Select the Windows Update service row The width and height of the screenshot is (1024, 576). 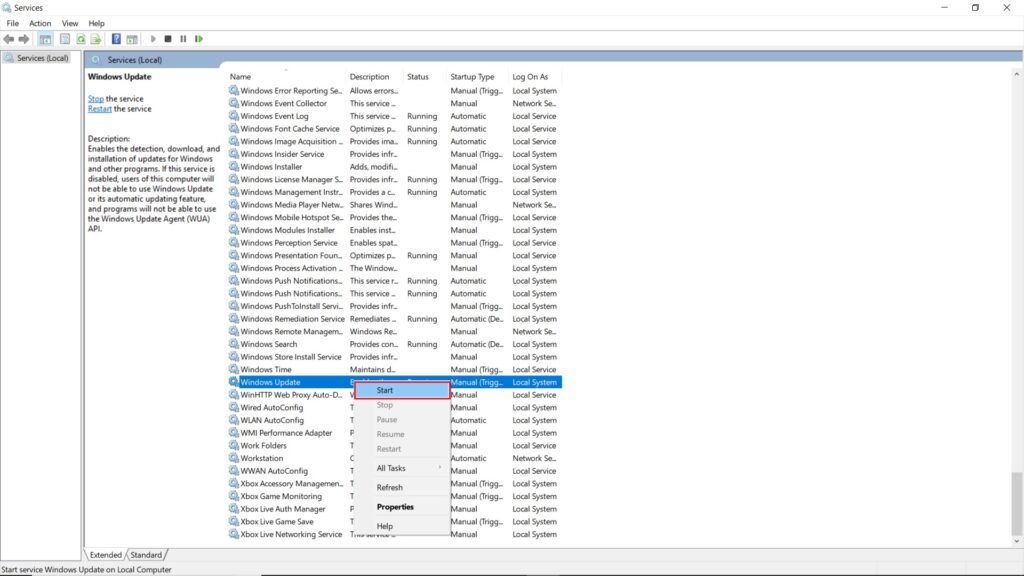point(394,382)
